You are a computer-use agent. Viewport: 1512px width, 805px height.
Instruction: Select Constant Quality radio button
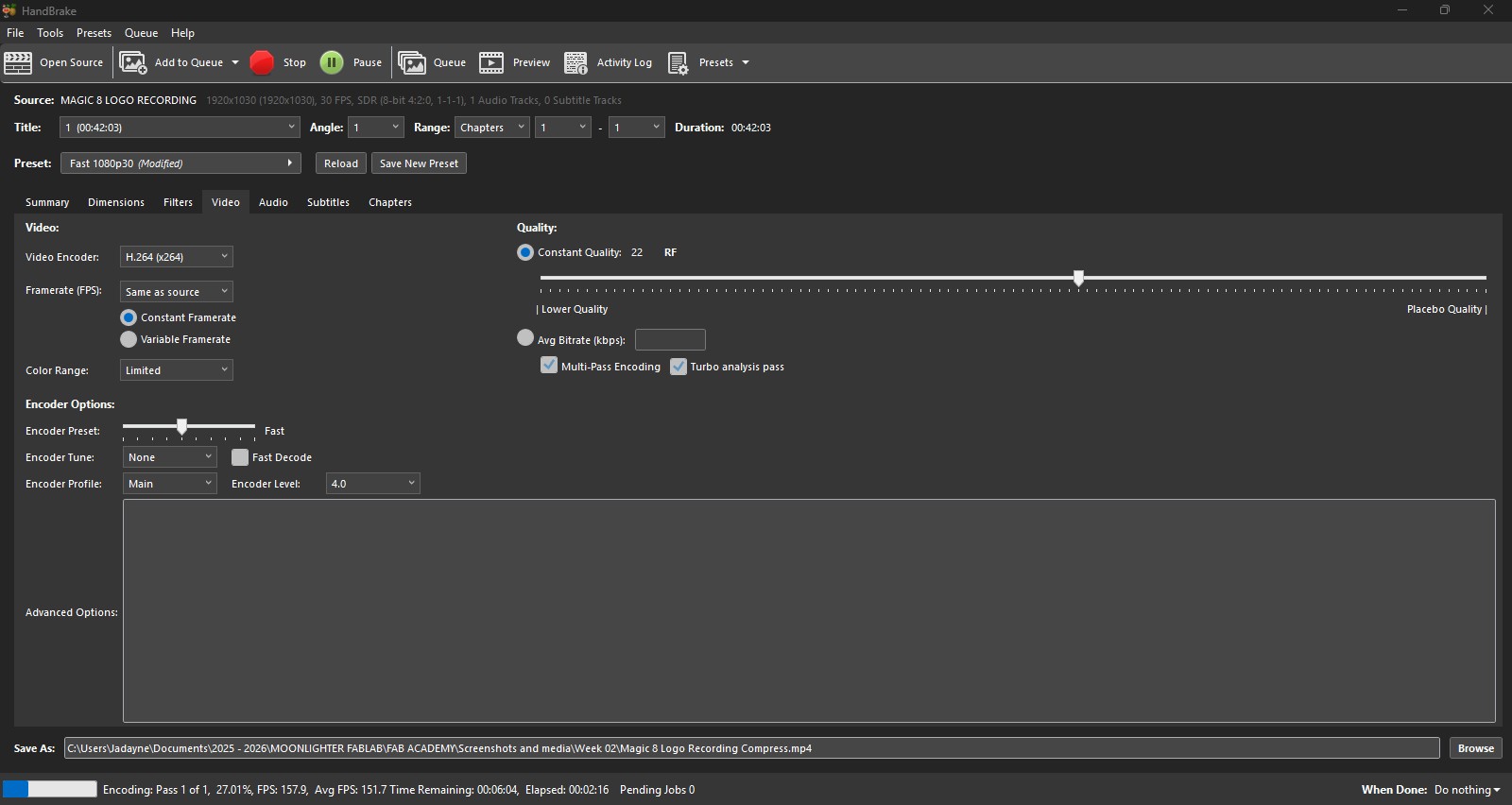pyautogui.click(x=525, y=252)
